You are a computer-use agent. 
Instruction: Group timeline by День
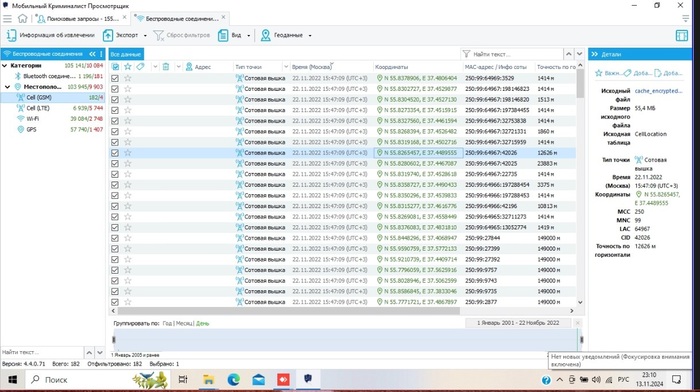tap(202, 323)
